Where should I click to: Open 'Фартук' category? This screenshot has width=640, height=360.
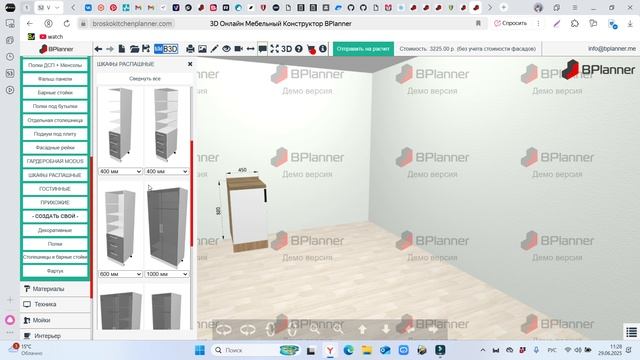click(x=55, y=271)
